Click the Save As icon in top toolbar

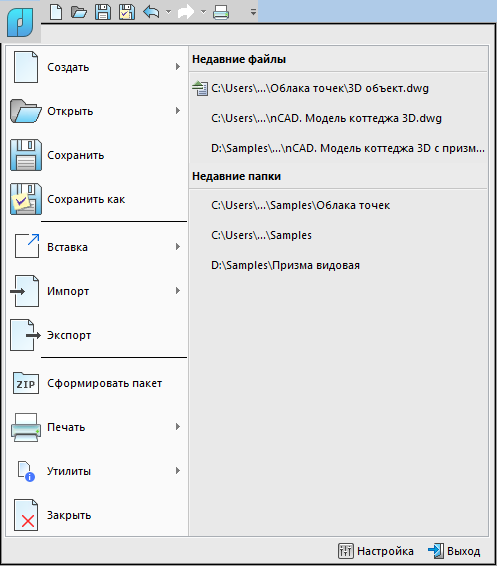[x=127, y=12]
